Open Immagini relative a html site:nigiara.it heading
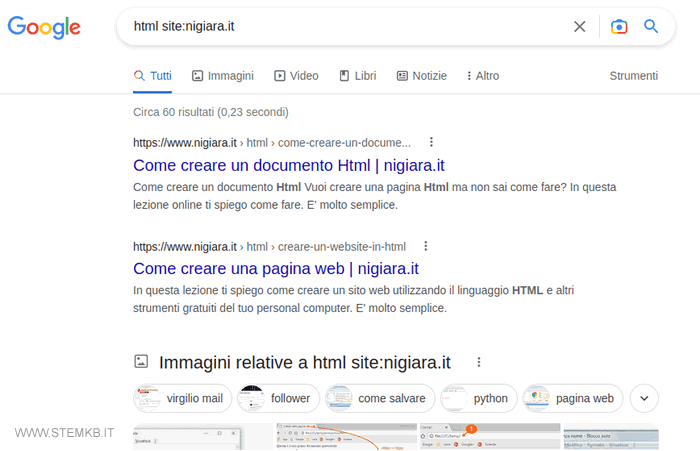 pos(304,363)
